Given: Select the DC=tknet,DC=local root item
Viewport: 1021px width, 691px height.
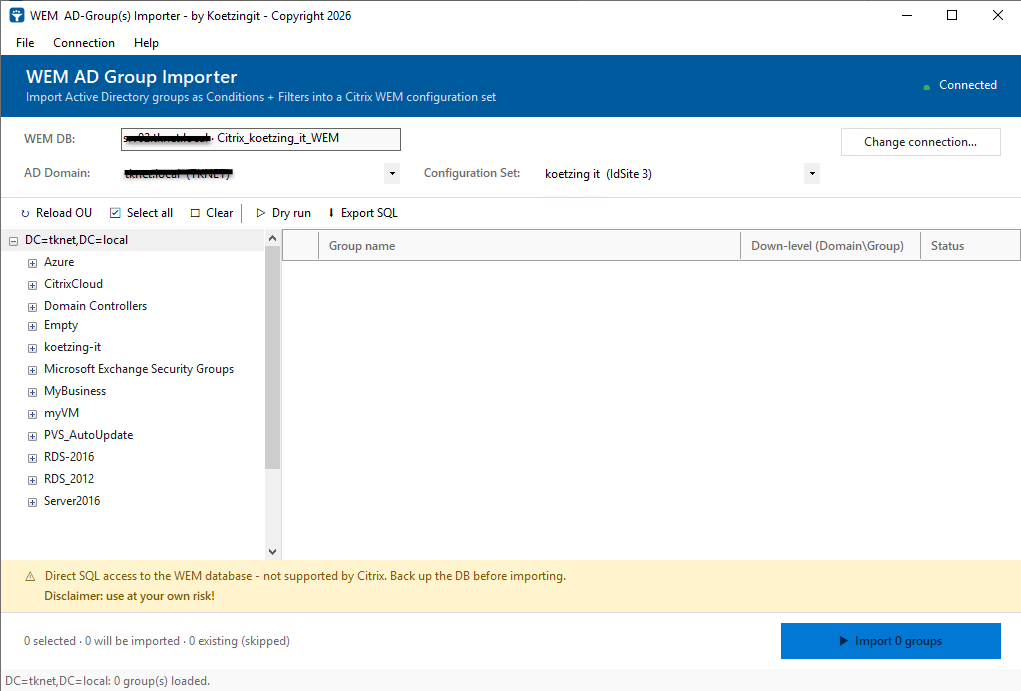Looking at the screenshot, I should click(76, 240).
